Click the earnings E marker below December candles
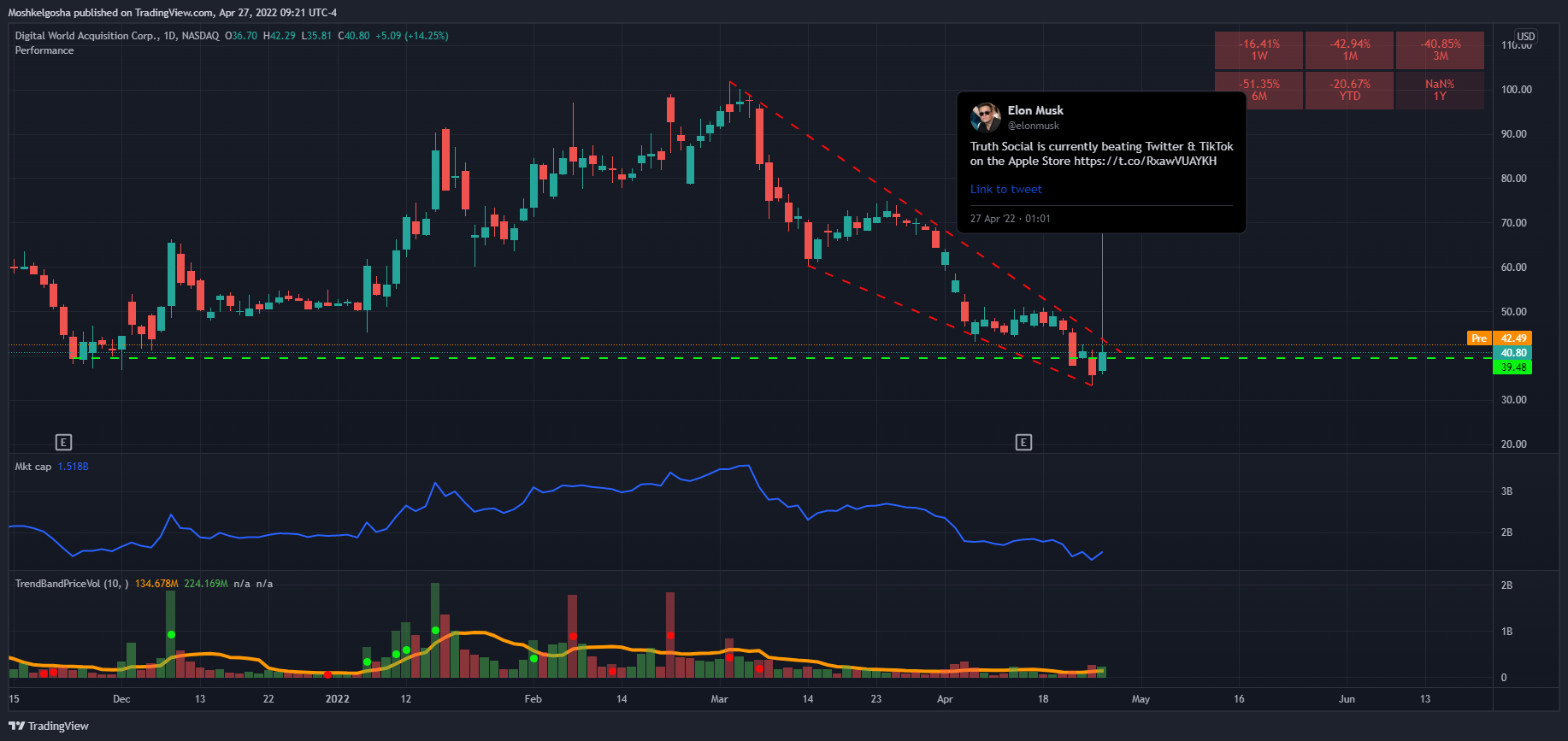The height and width of the screenshot is (741, 1568). coord(63,442)
